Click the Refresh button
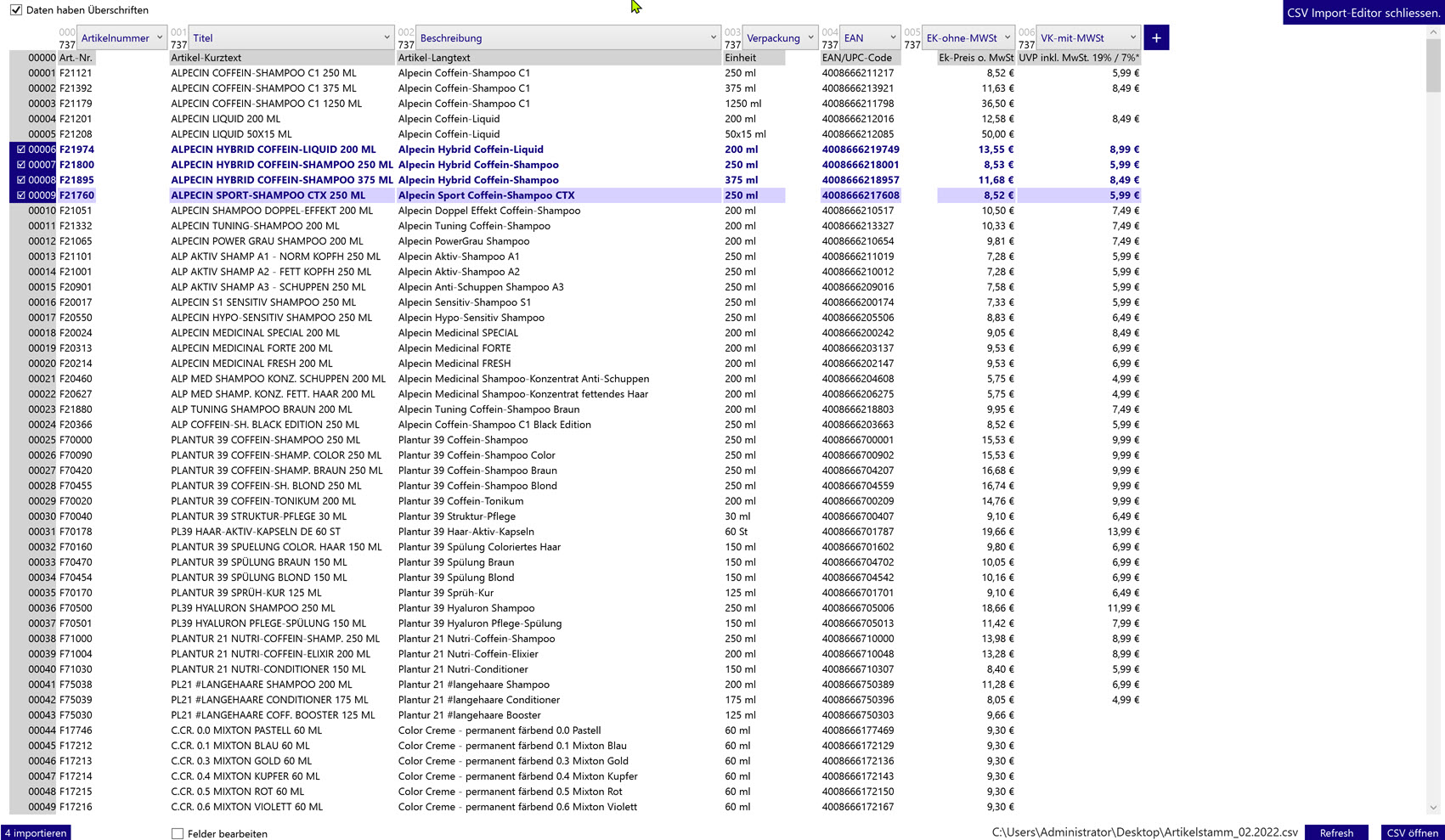This screenshot has width=1445, height=840. 1336,832
